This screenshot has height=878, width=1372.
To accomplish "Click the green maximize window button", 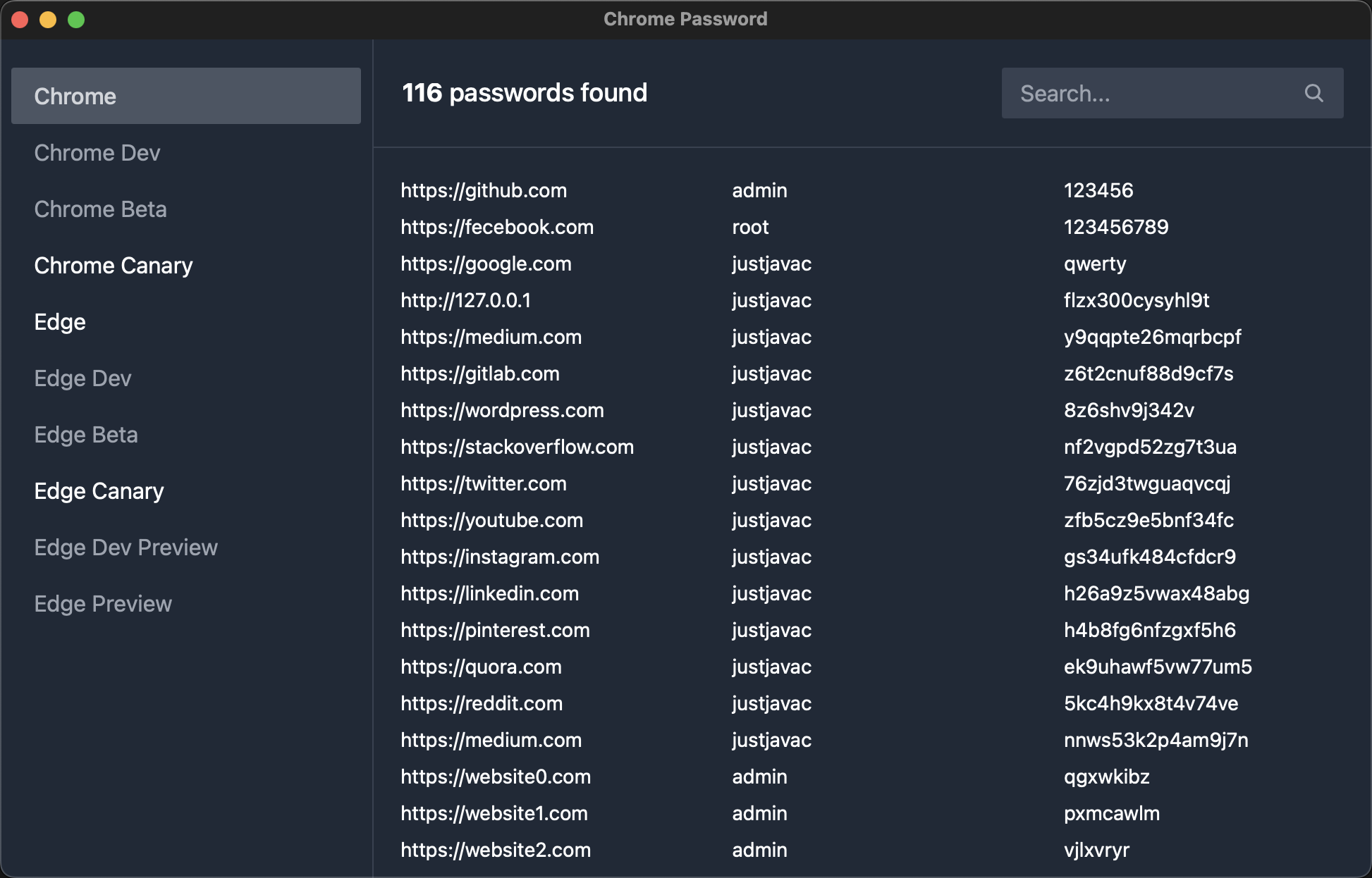I will pos(76,20).
